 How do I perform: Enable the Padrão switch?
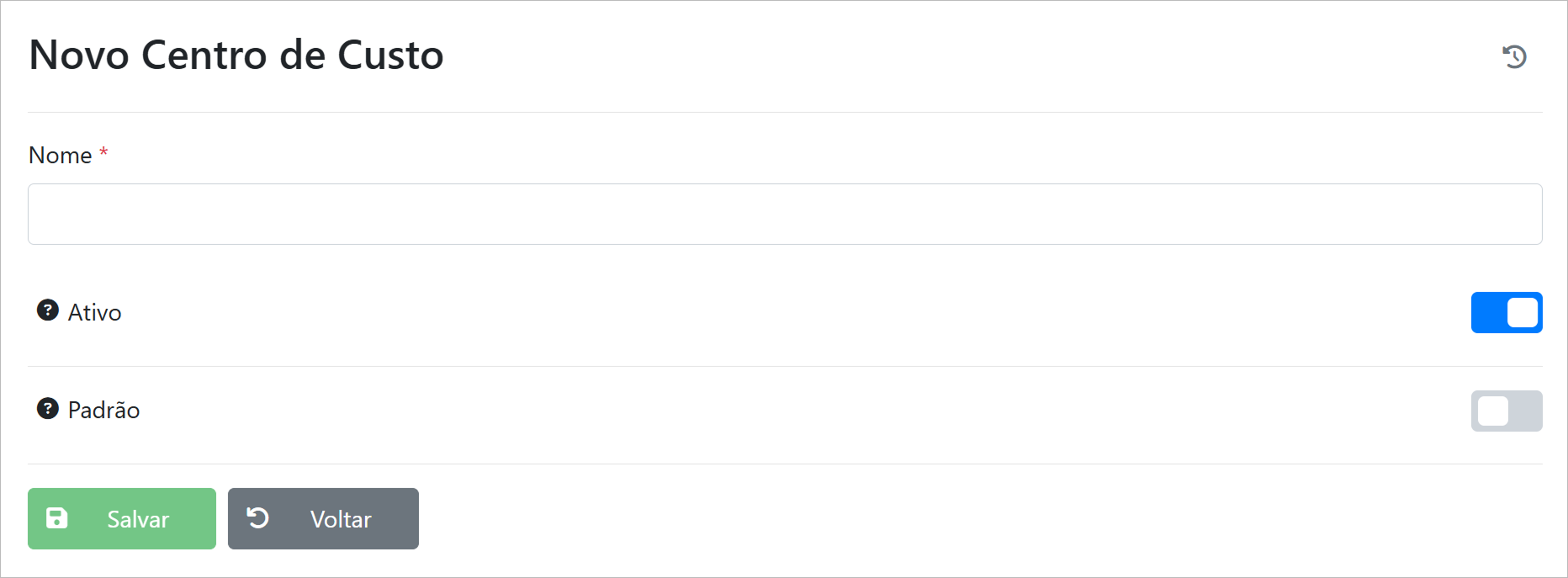(1506, 411)
